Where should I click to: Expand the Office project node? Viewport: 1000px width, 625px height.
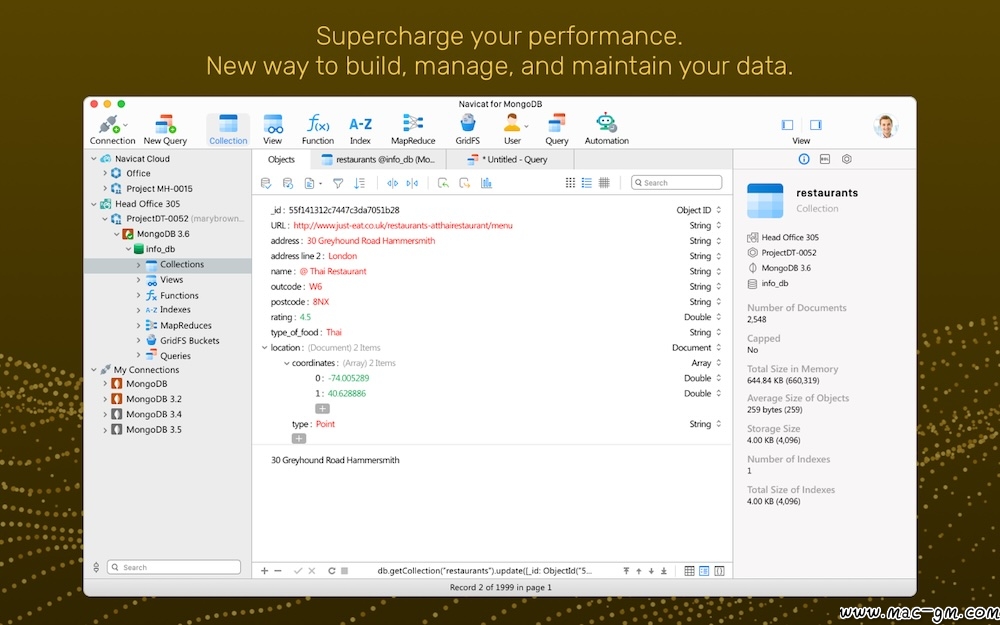coord(105,173)
